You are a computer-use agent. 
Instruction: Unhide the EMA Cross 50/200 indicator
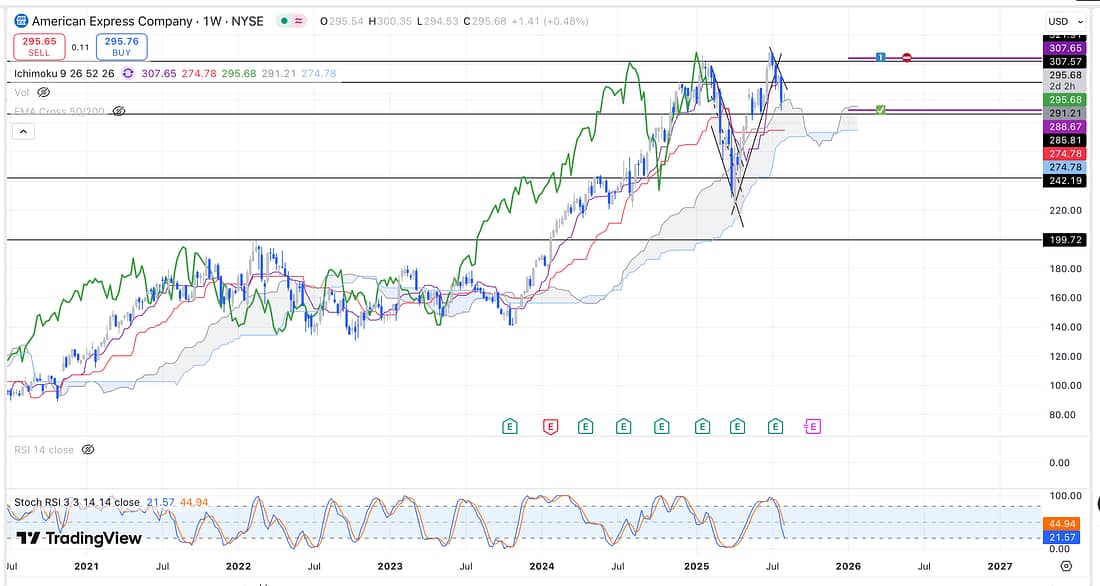[x=119, y=111]
